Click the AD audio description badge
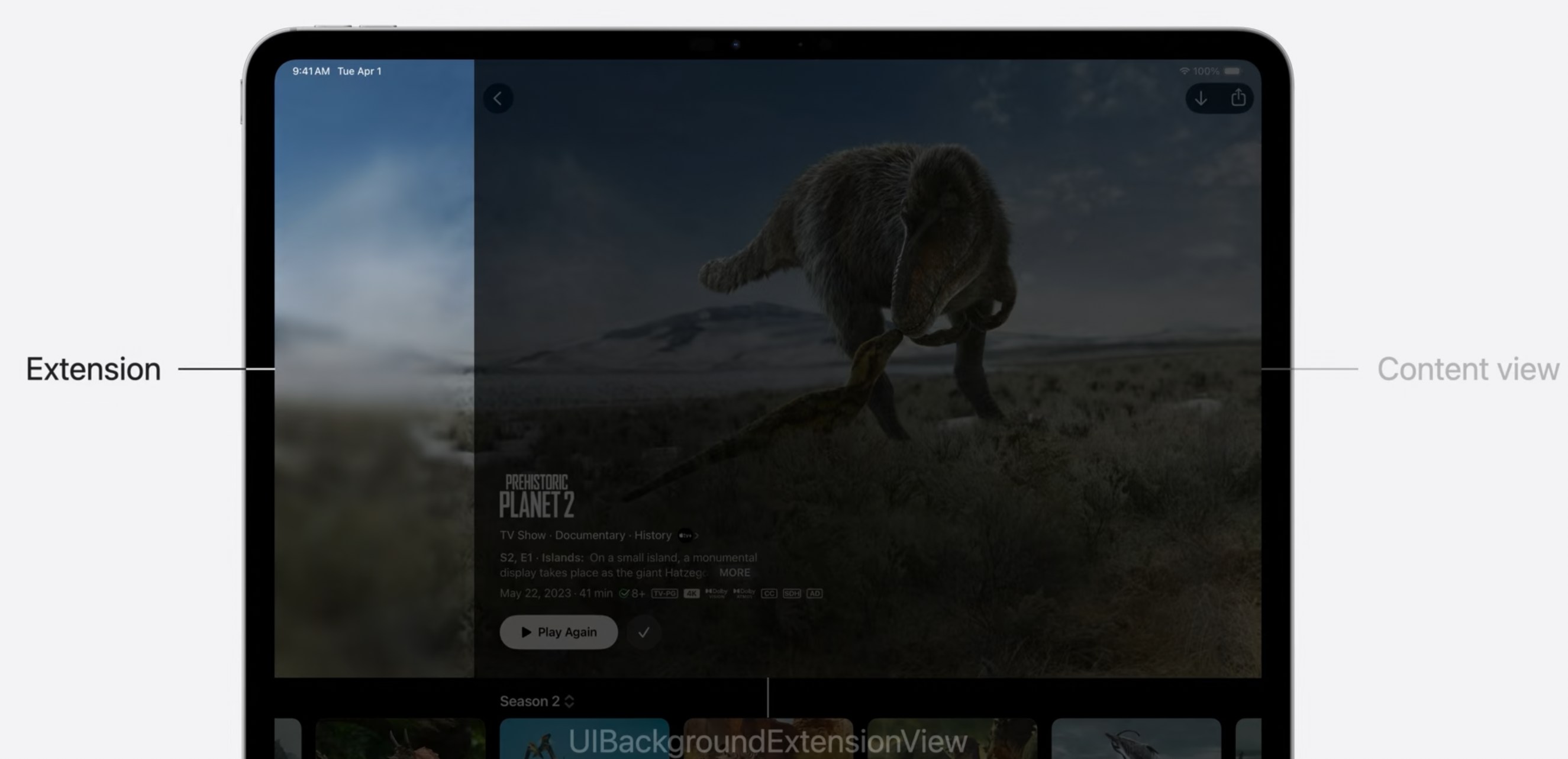Viewport: 1568px width, 759px height. (814, 593)
